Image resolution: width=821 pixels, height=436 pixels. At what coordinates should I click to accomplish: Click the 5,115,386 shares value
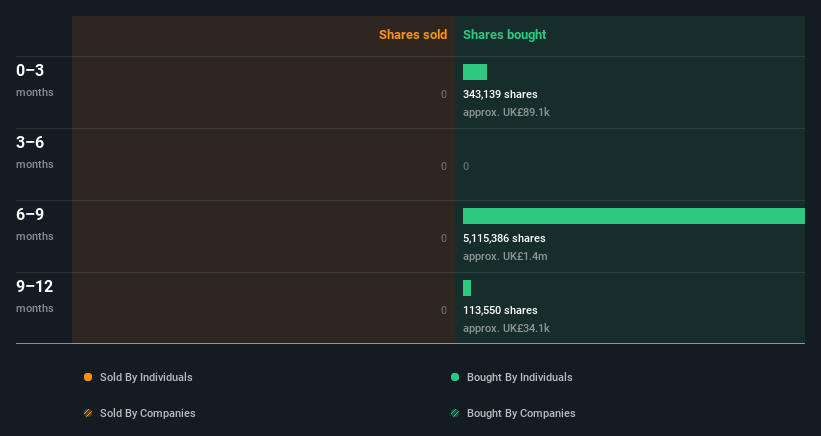pyautogui.click(x=504, y=238)
